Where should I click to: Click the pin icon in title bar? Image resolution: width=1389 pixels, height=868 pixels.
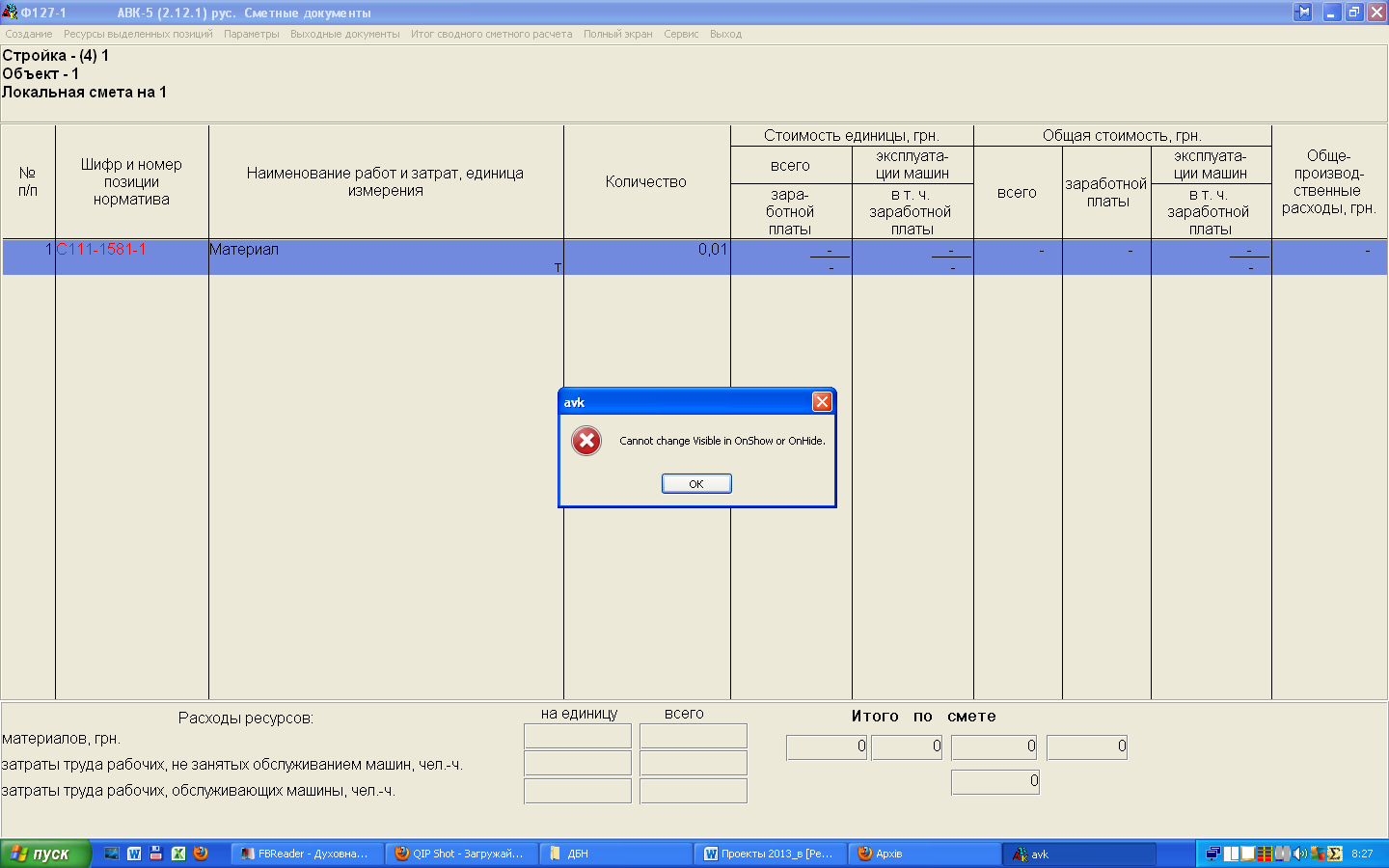[1304, 13]
